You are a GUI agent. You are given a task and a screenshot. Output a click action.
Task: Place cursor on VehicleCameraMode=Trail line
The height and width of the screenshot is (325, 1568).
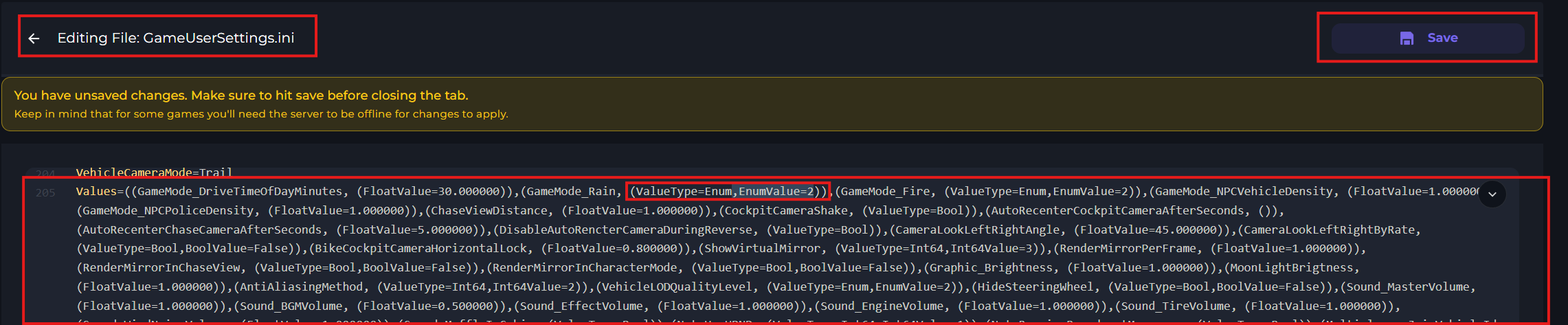154,172
